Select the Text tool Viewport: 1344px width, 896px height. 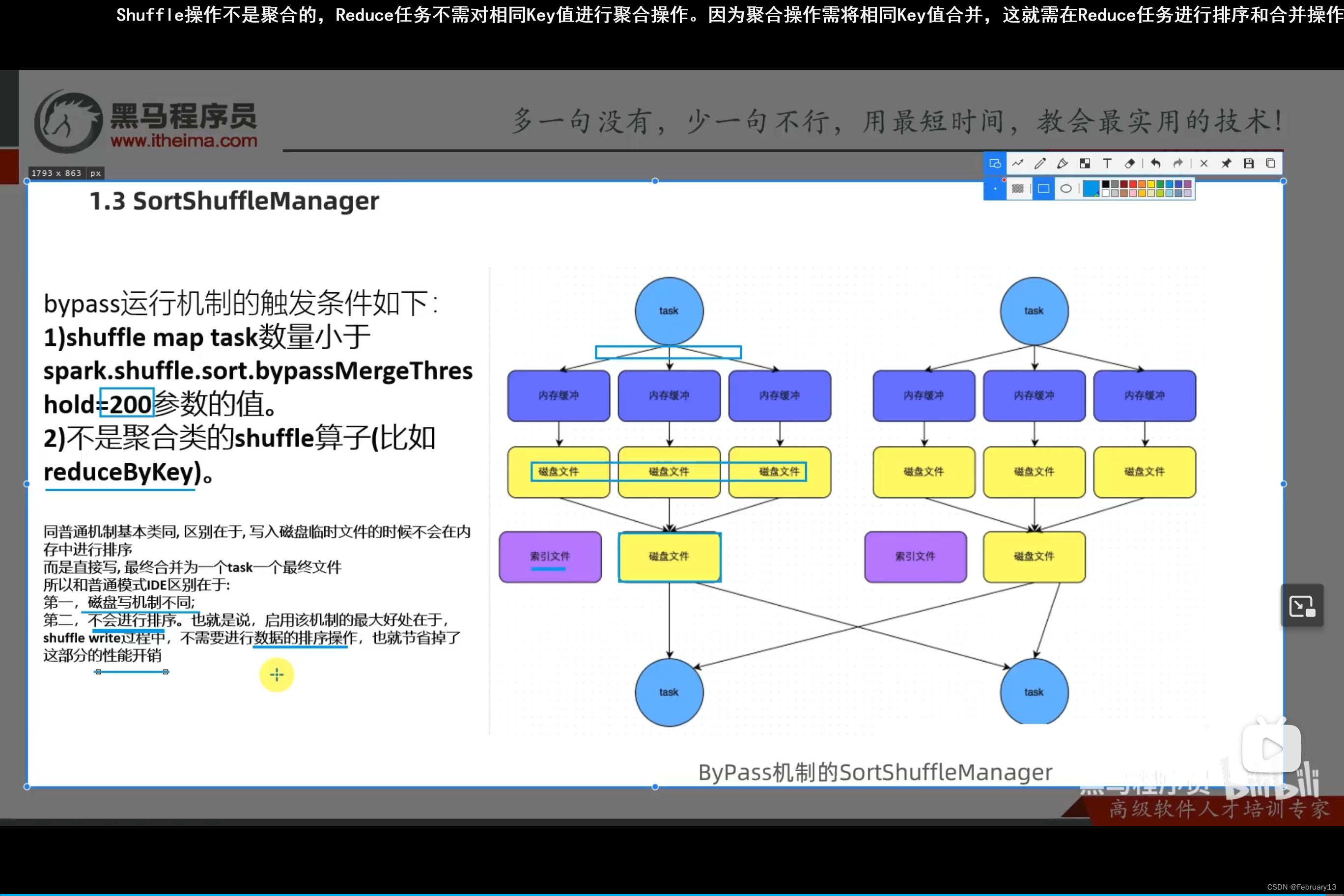1107,164
